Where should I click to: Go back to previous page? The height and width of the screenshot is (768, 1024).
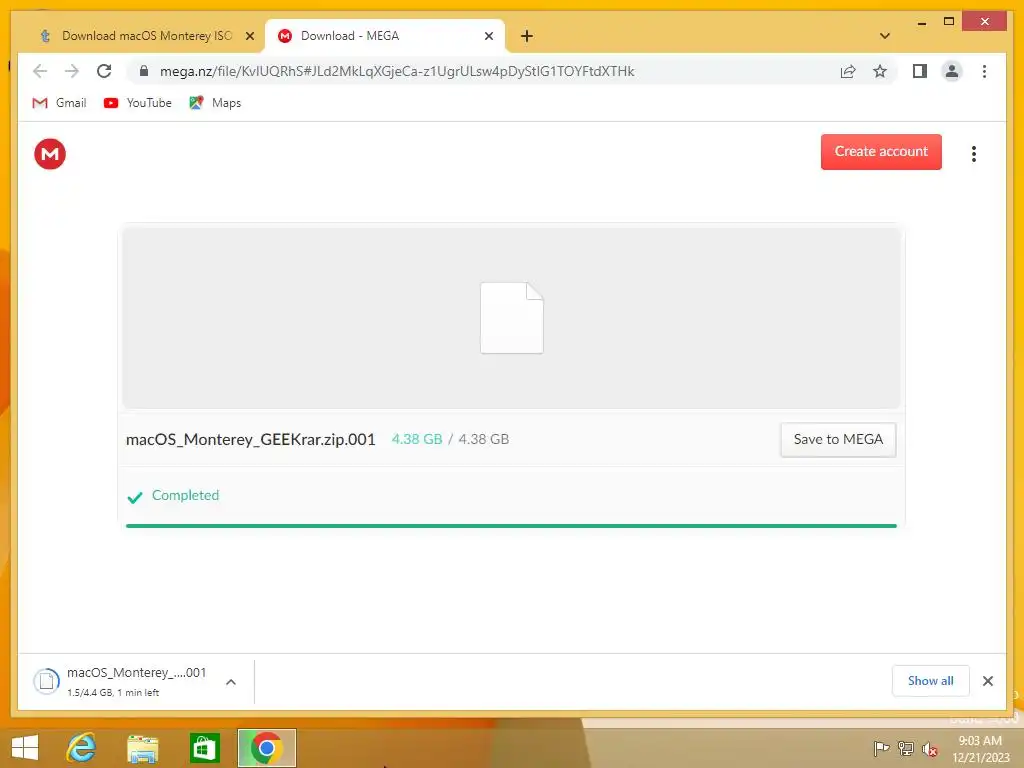(x=40, y=71)
